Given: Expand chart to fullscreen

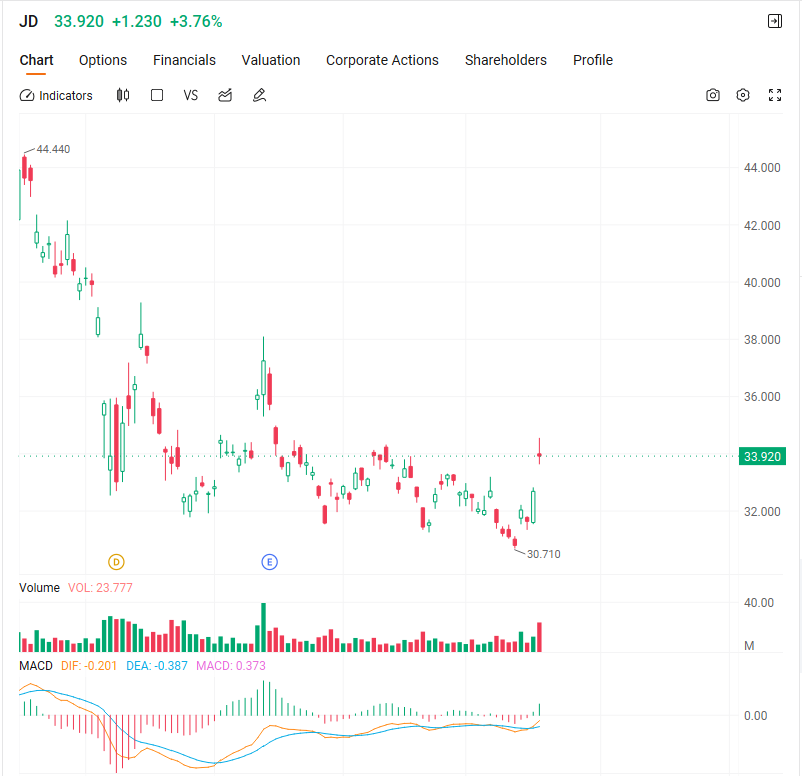Looking at the screenshot, I should [x=775, y=95].
